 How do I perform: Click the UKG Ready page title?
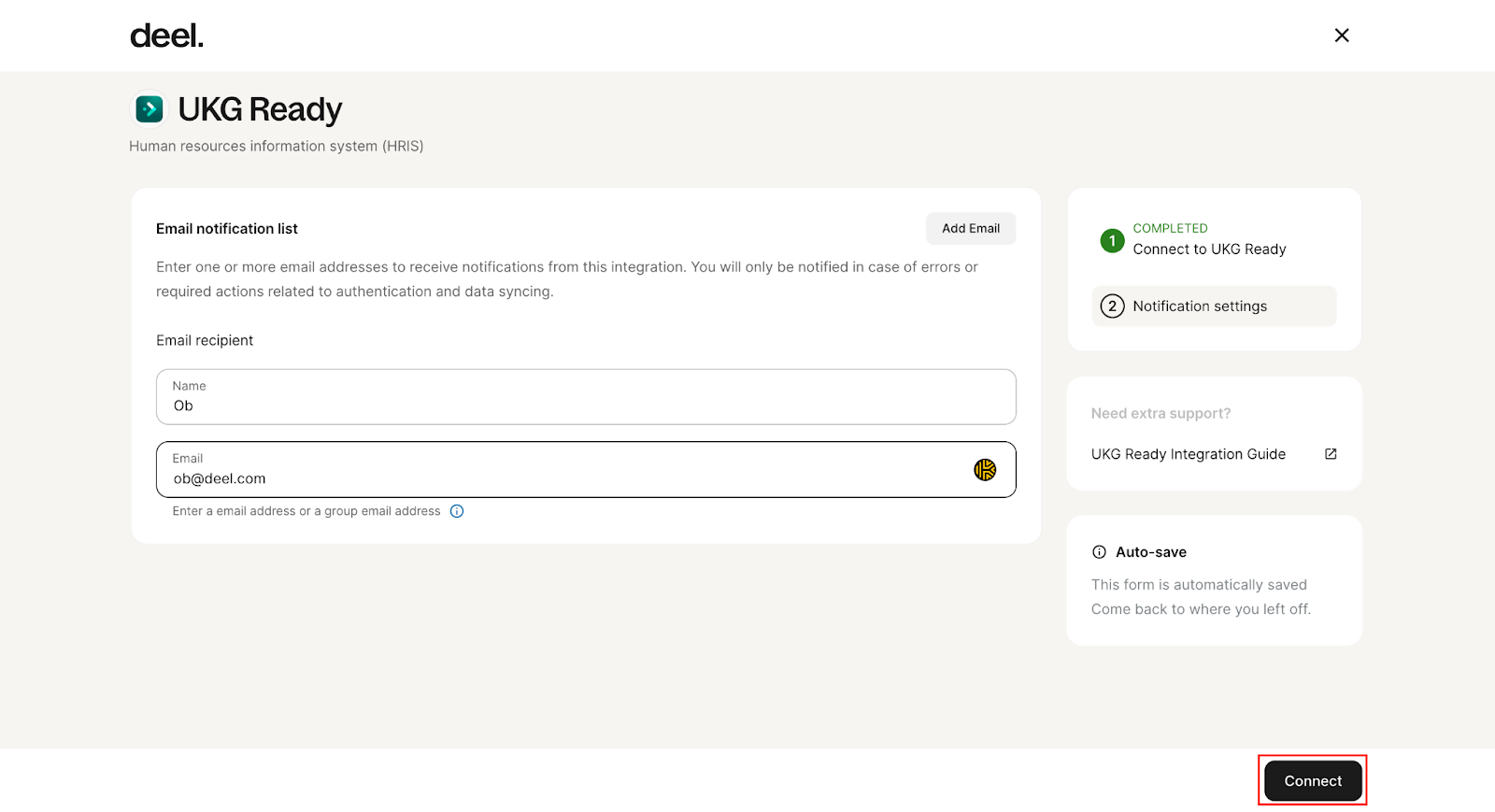(260, 109)
